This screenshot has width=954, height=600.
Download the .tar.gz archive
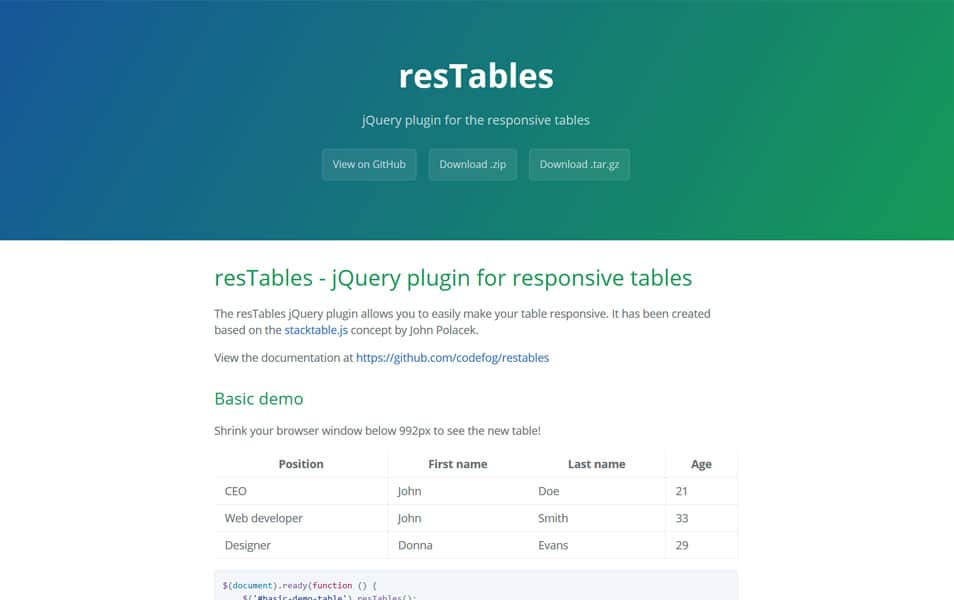(579, 164)
